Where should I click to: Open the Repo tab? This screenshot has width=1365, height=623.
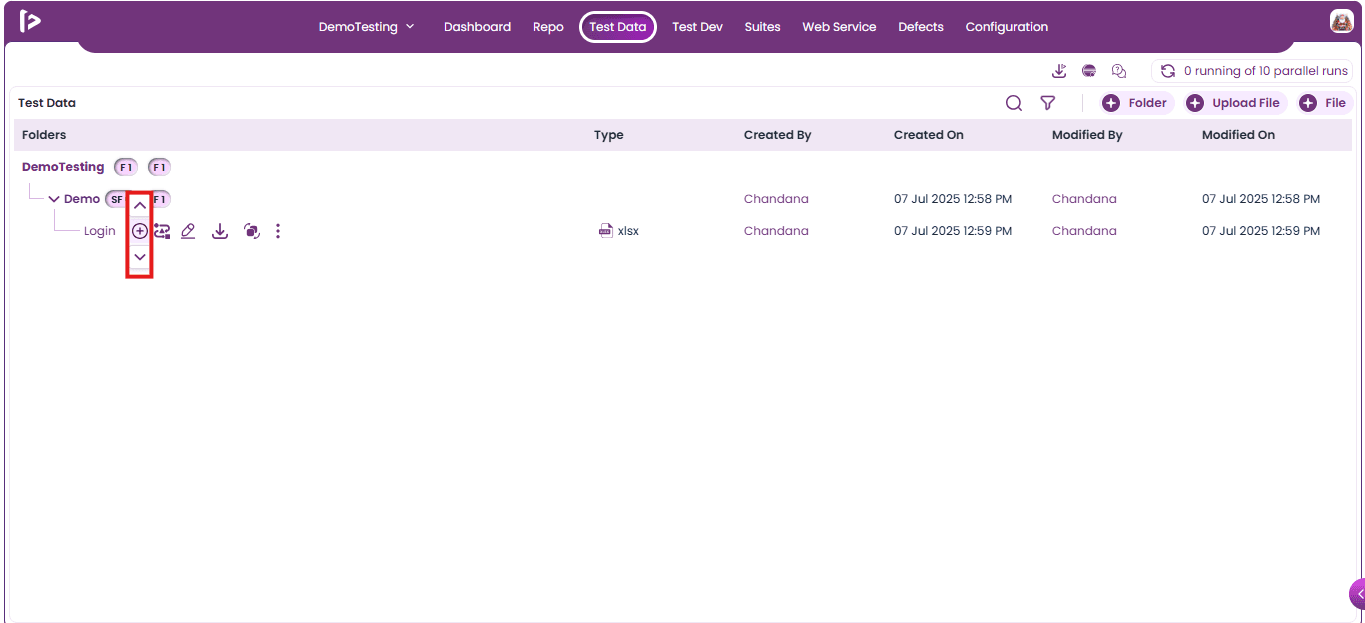pyautogui.click(x=548, y=27)
